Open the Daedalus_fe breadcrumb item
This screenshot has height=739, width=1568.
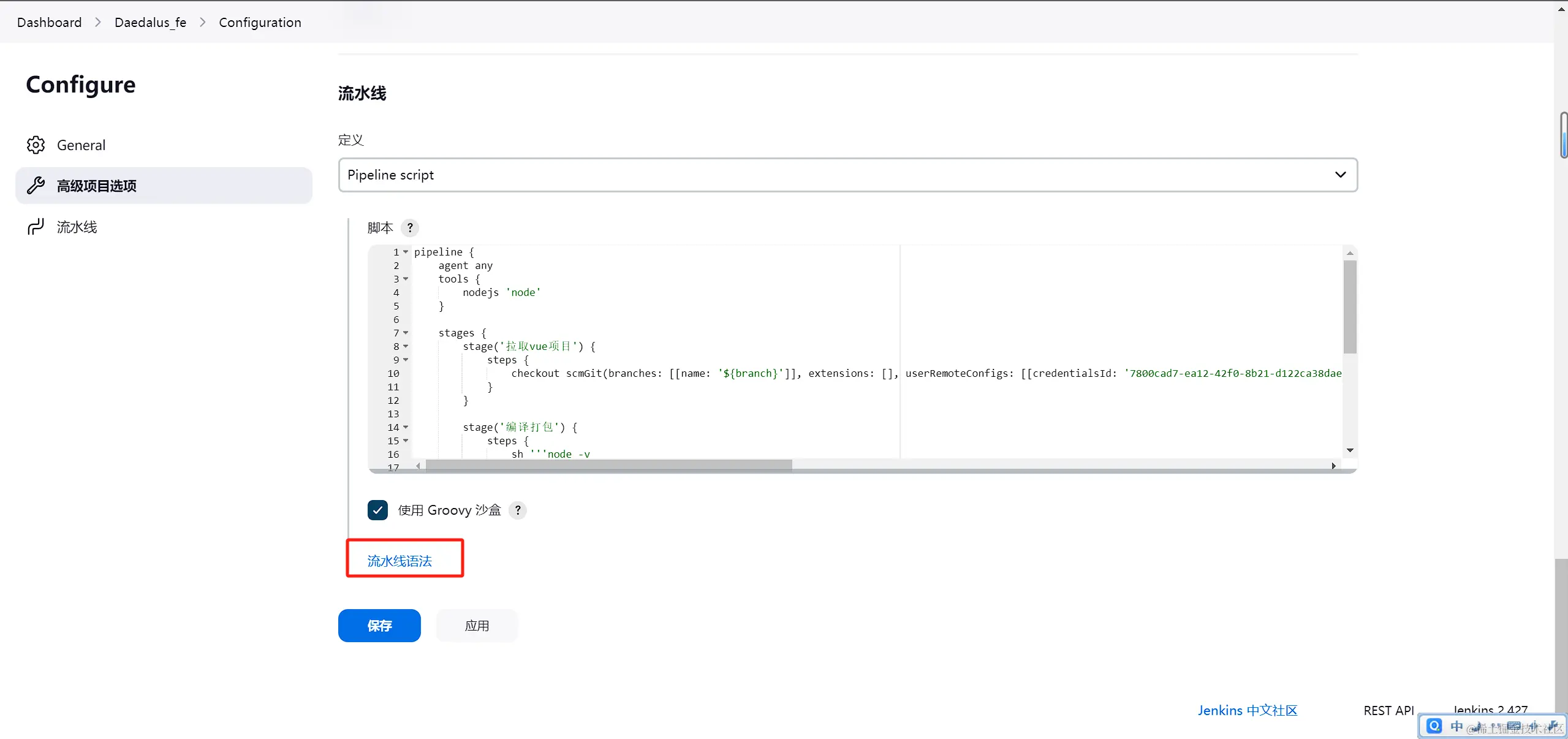pyautogui.click(x=150, y=23)
